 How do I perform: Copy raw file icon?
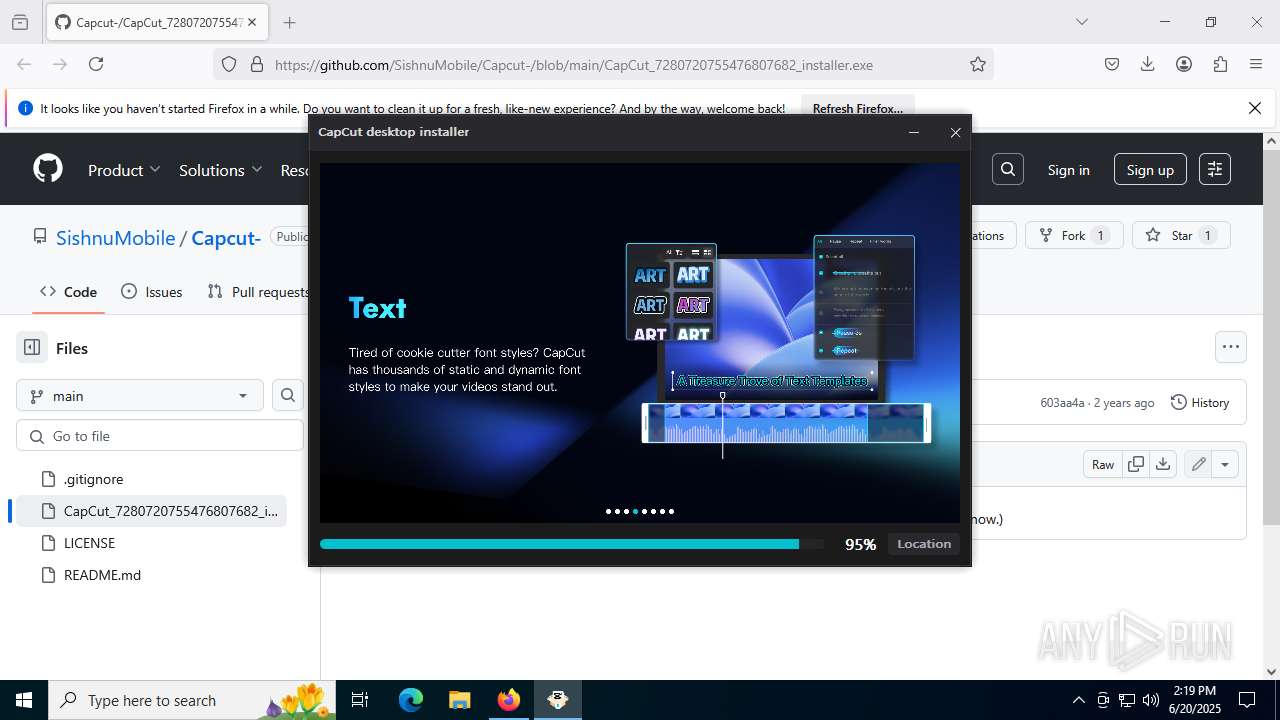point(1136,464)
